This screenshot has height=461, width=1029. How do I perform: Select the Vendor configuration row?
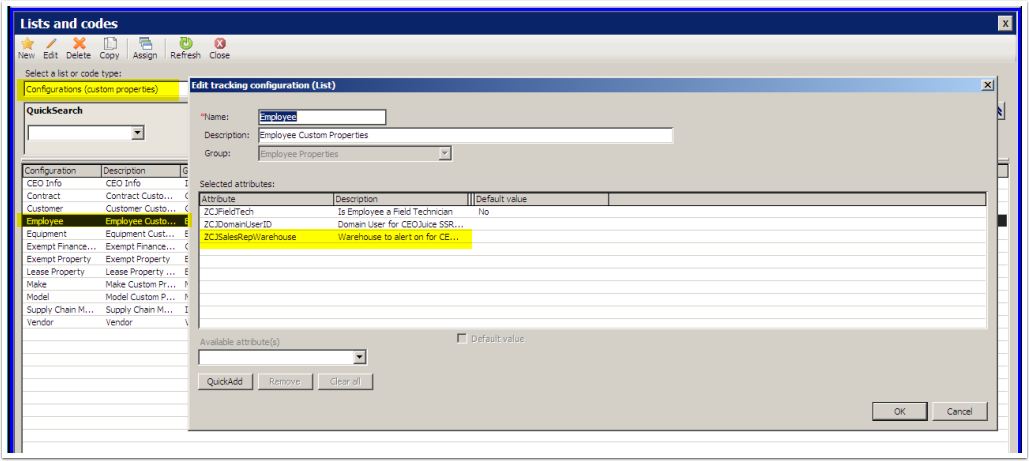click(106, 322)
